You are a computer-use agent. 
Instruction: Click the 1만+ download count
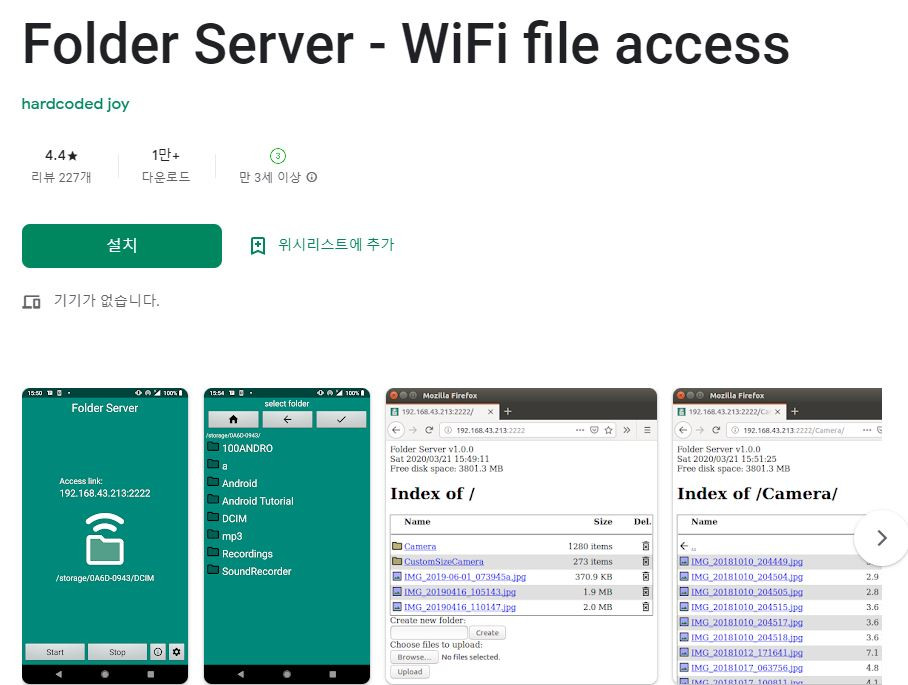coord(166,155)
